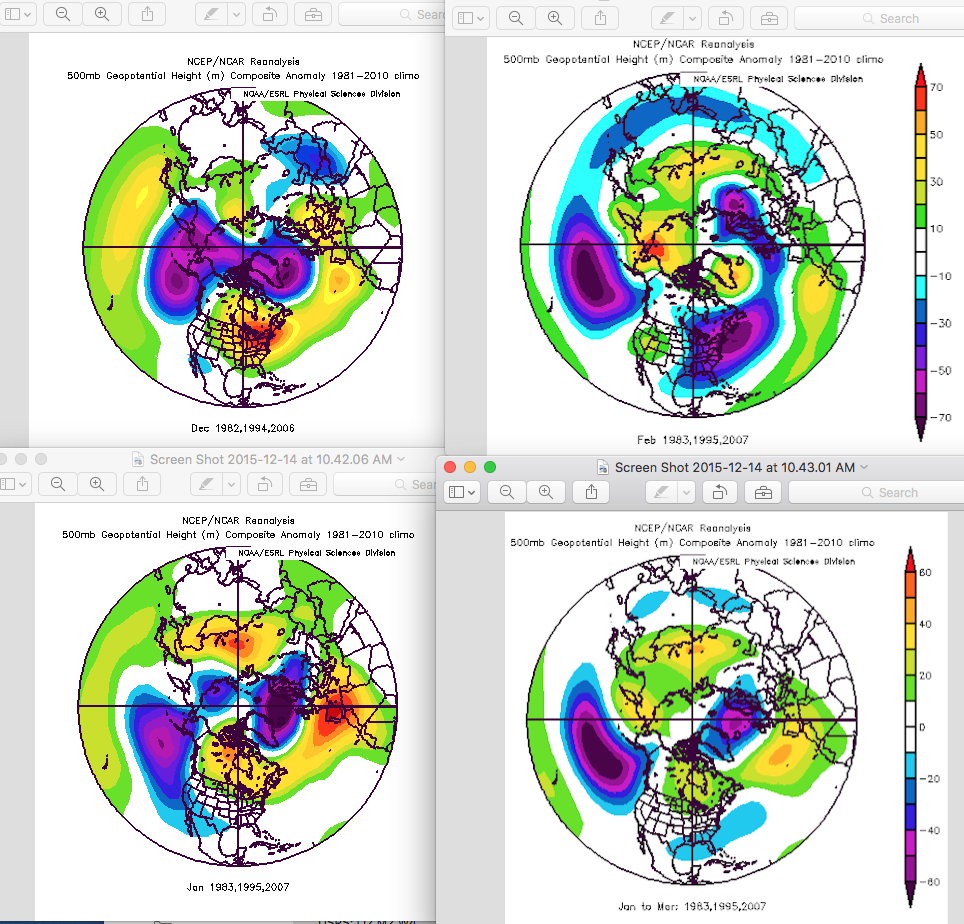
Task: Zoom in on the Dec 1982 map window
Action: pos(101,14)
